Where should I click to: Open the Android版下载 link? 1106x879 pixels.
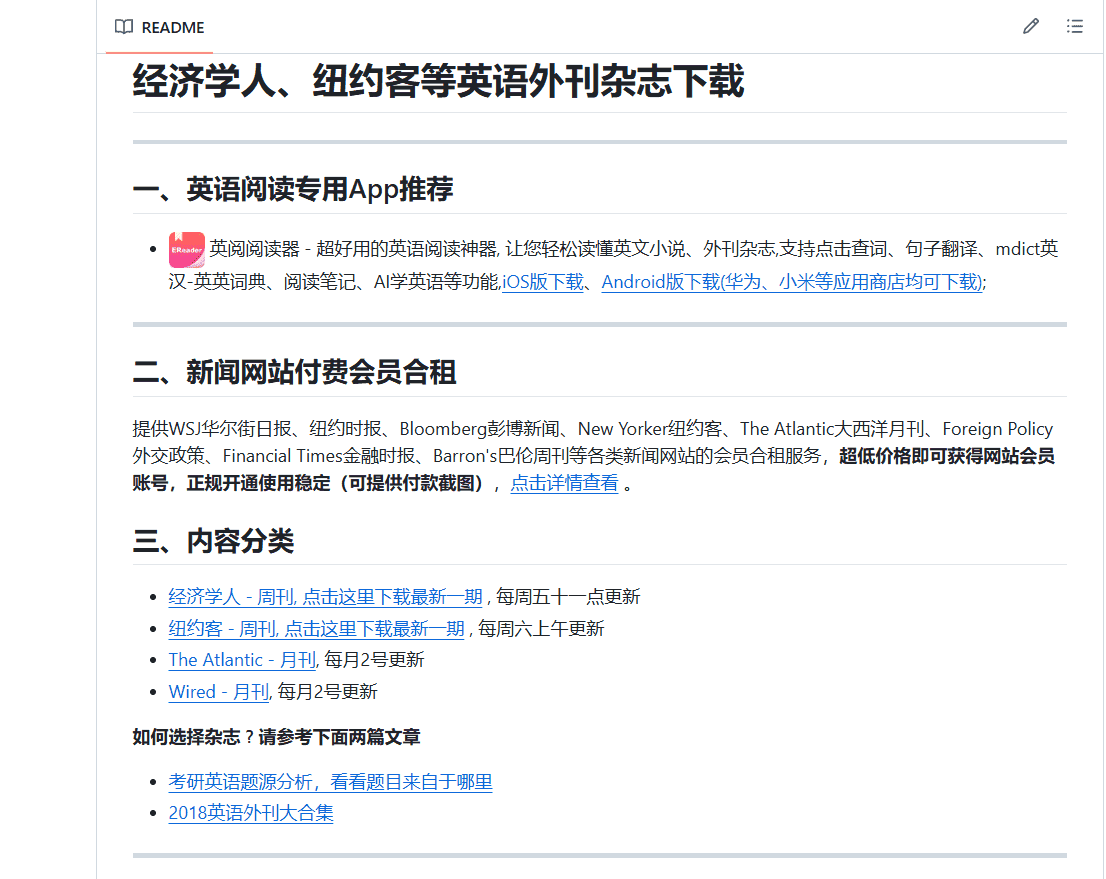click(x=791, y=282)
